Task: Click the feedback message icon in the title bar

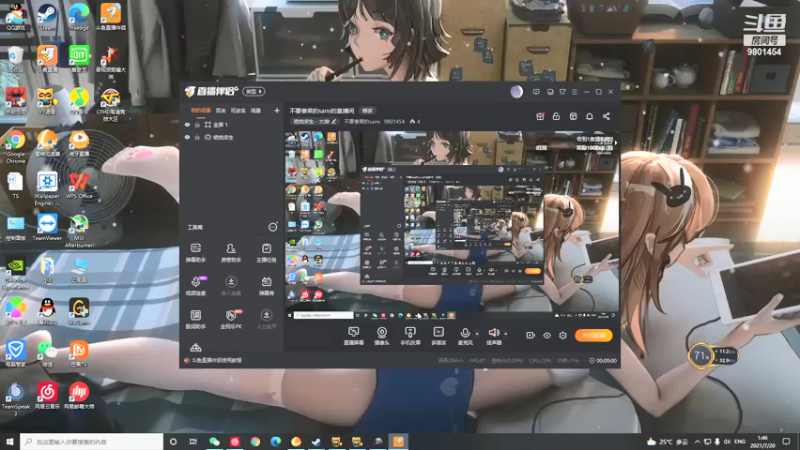Action: [536, 92]
